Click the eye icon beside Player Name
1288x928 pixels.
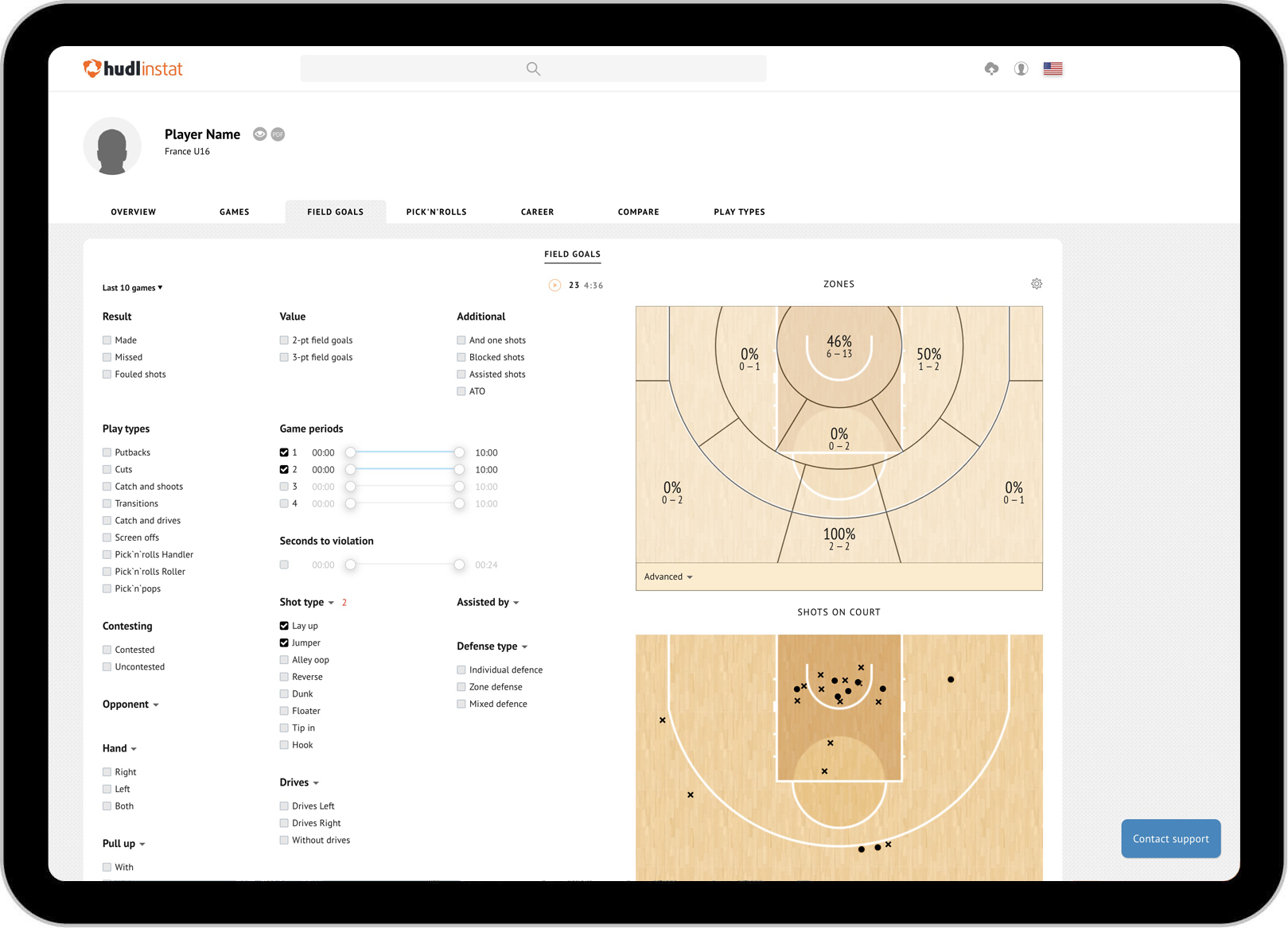(259, 134)
